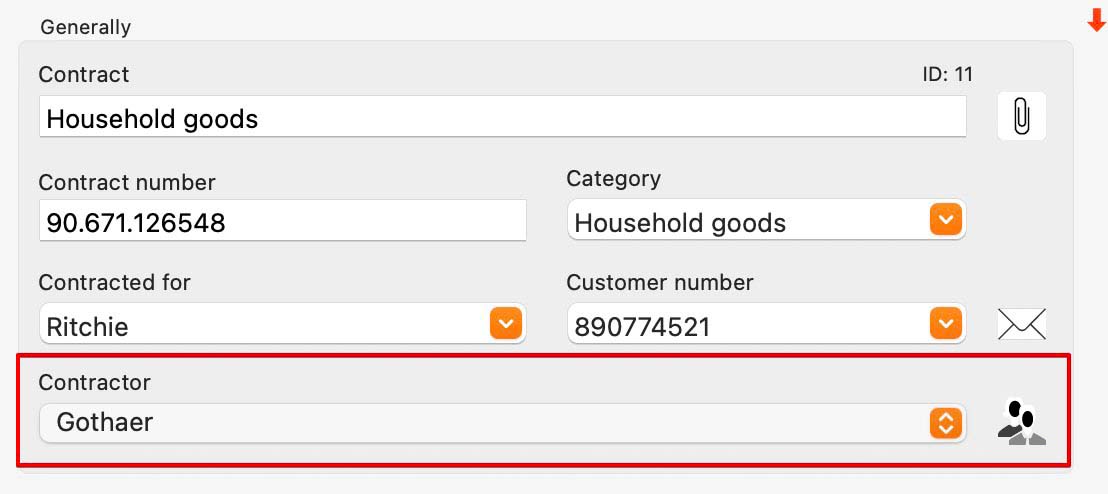Click the Contract number label
1108x494 pixels.
pos(127,182)
